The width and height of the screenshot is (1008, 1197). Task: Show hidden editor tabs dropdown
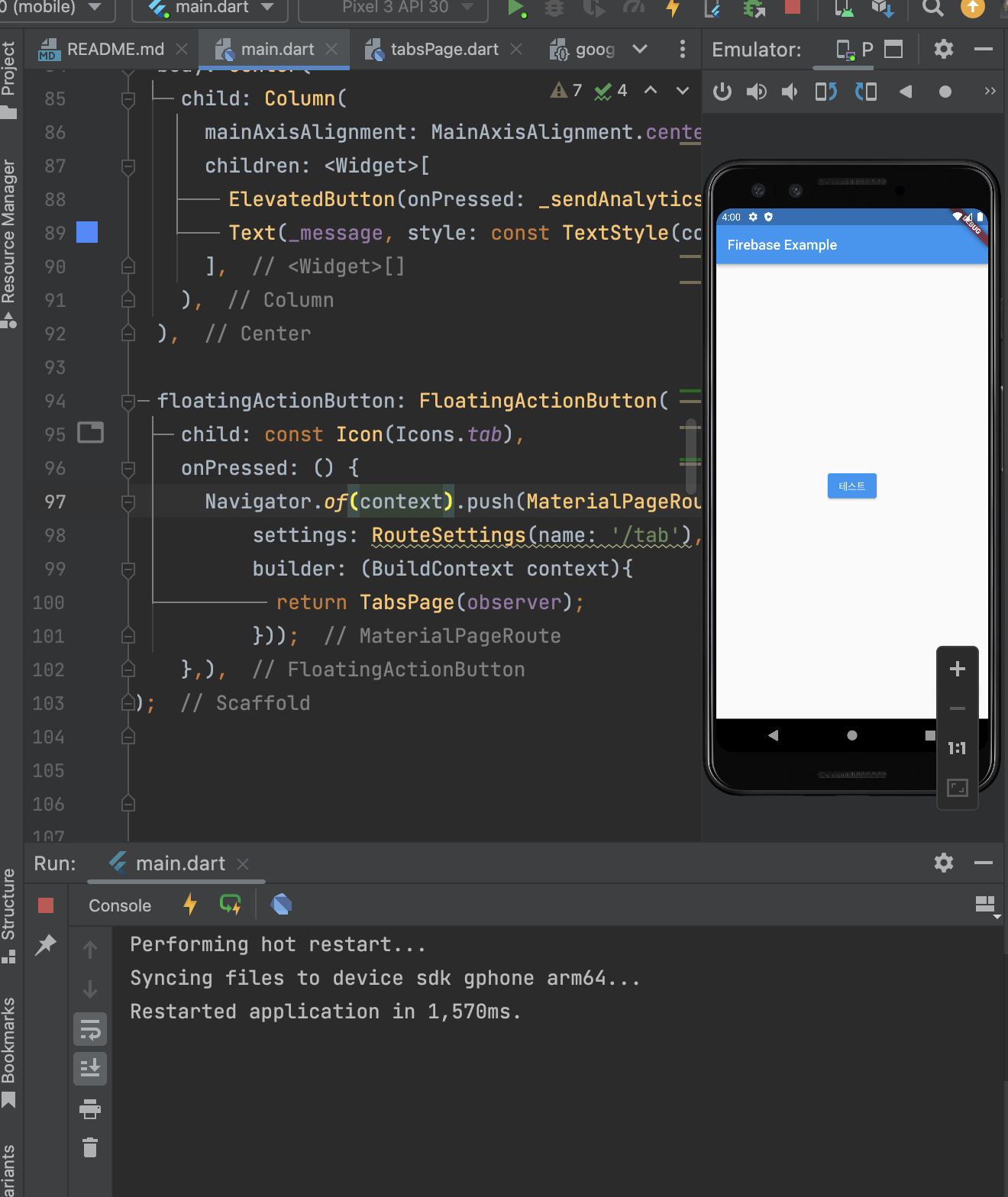pyautogui.click(x=640, y=50)
